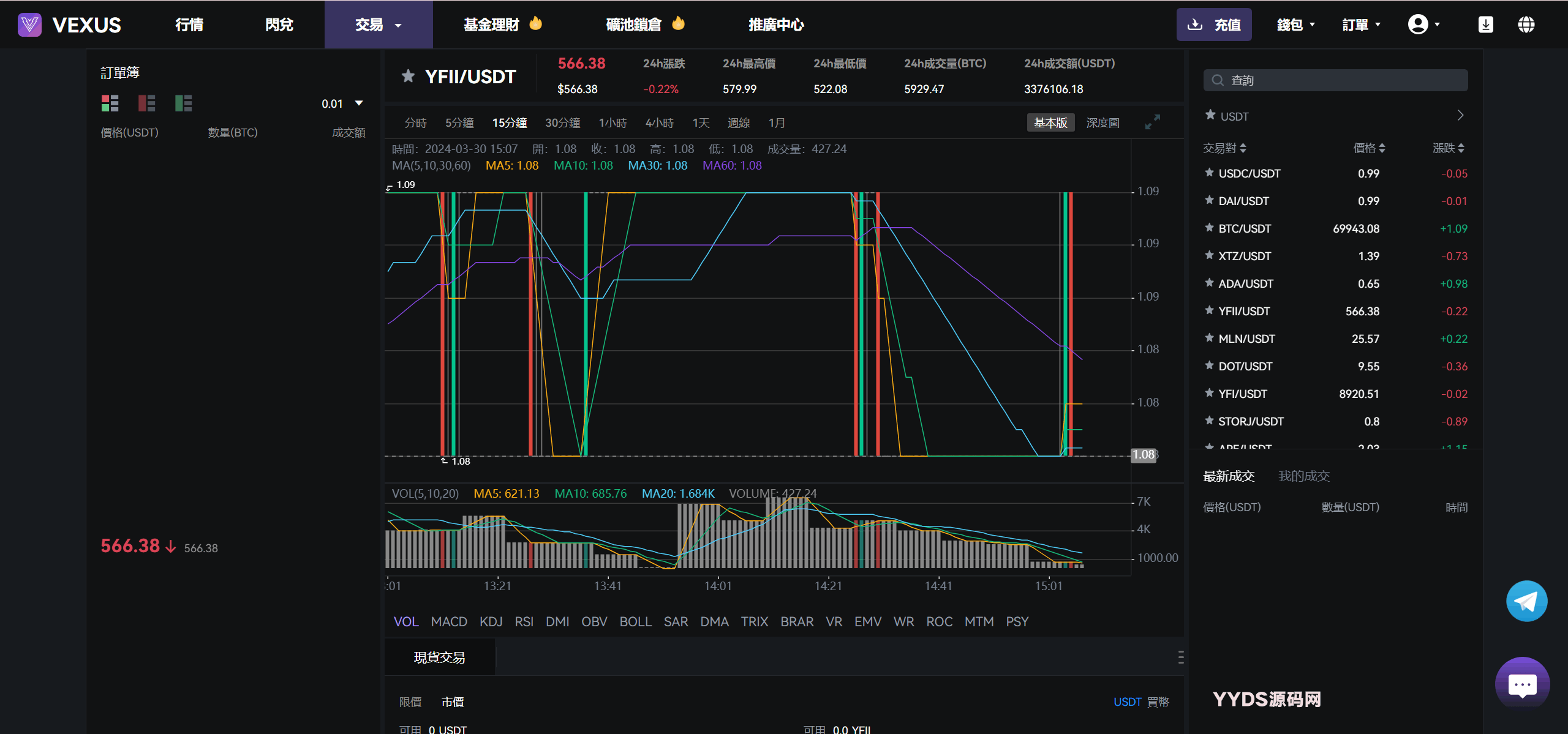Select the 1小時 chart interval tab
1568x734 pixels.
click(x=612, y=123)
